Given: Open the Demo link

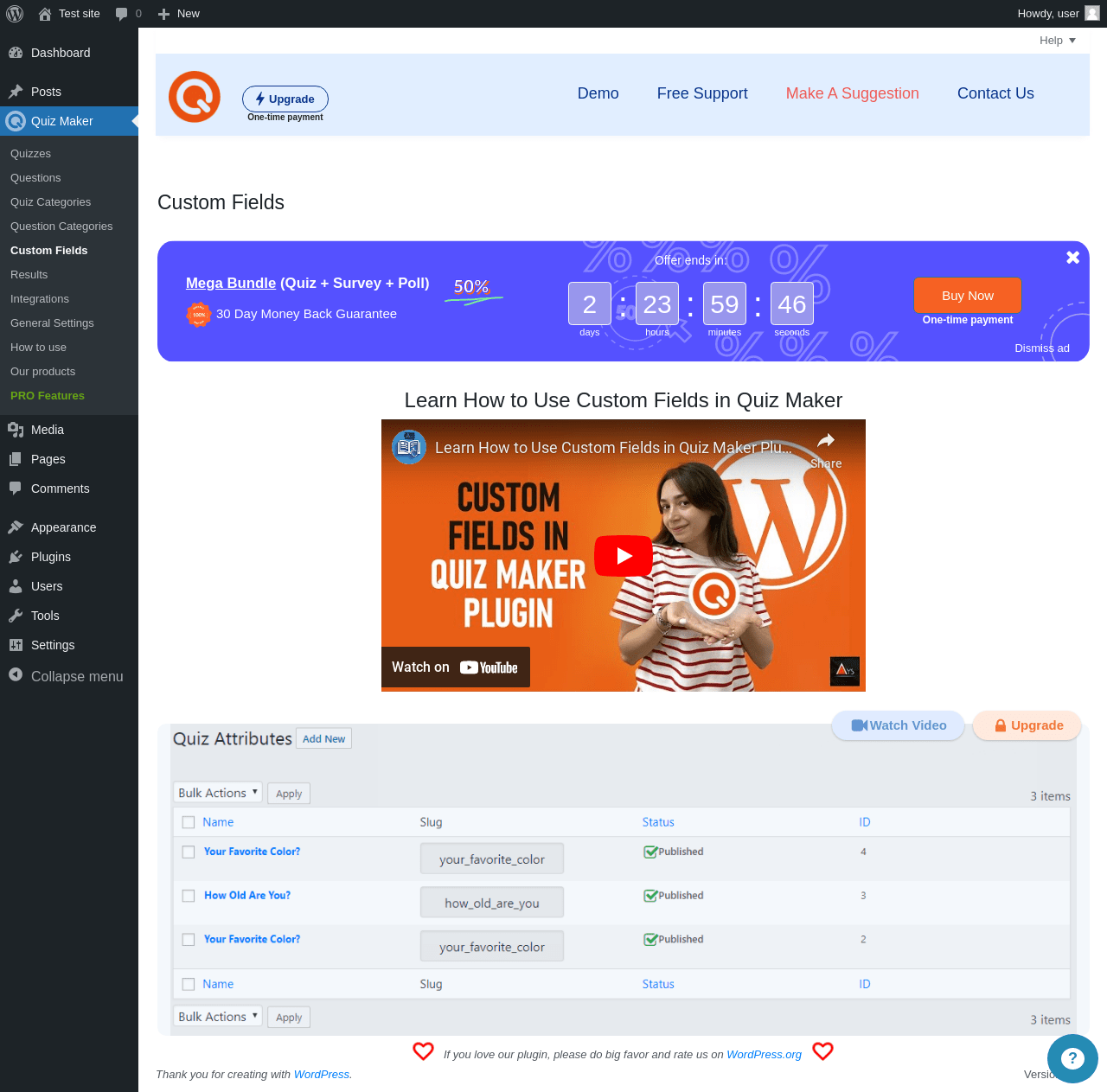Looking at the screenshot, I should pos(598,93).
